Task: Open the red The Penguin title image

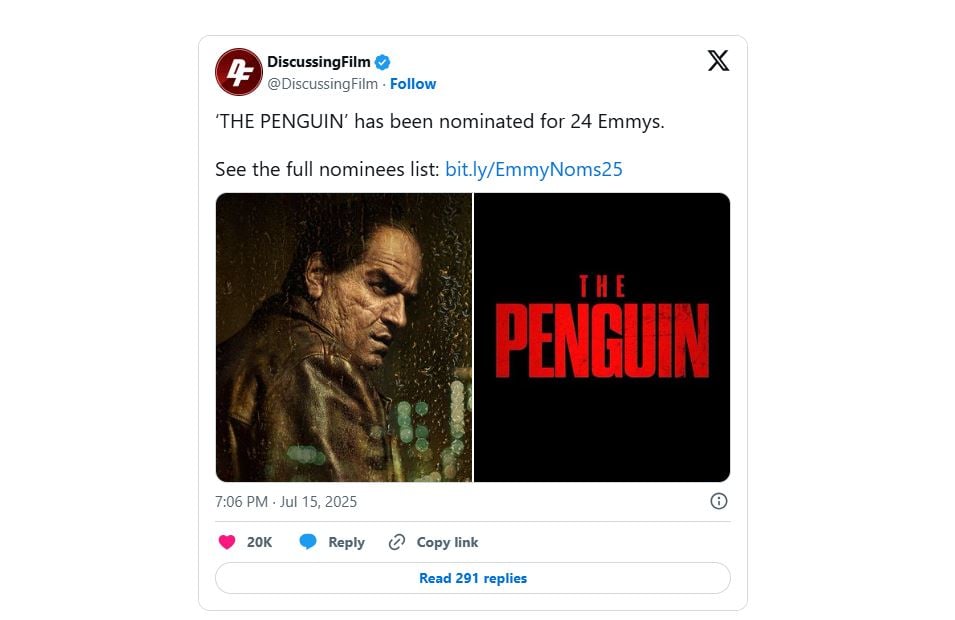Action: click(x=602, y=337)
